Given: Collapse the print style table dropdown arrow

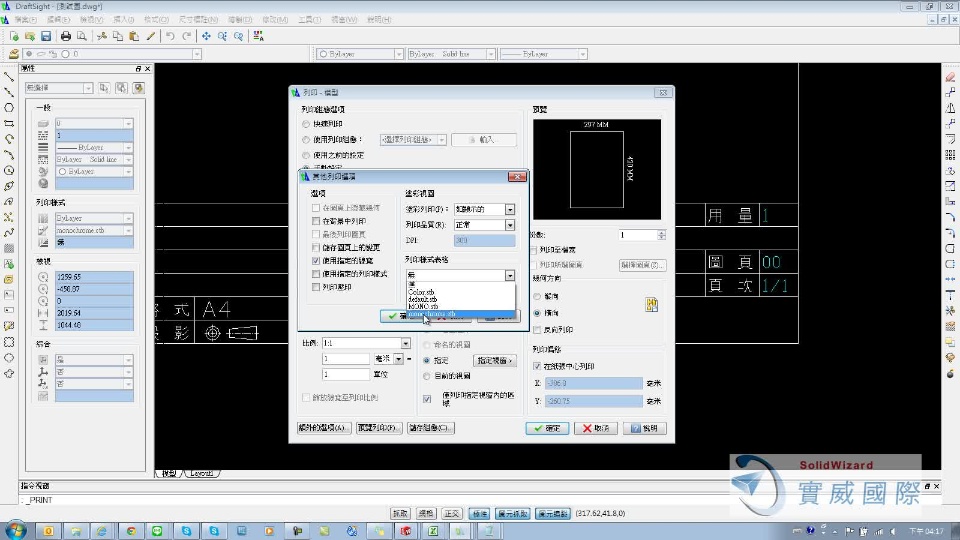Looking at the screenshot, I should (x=509, y=276).
